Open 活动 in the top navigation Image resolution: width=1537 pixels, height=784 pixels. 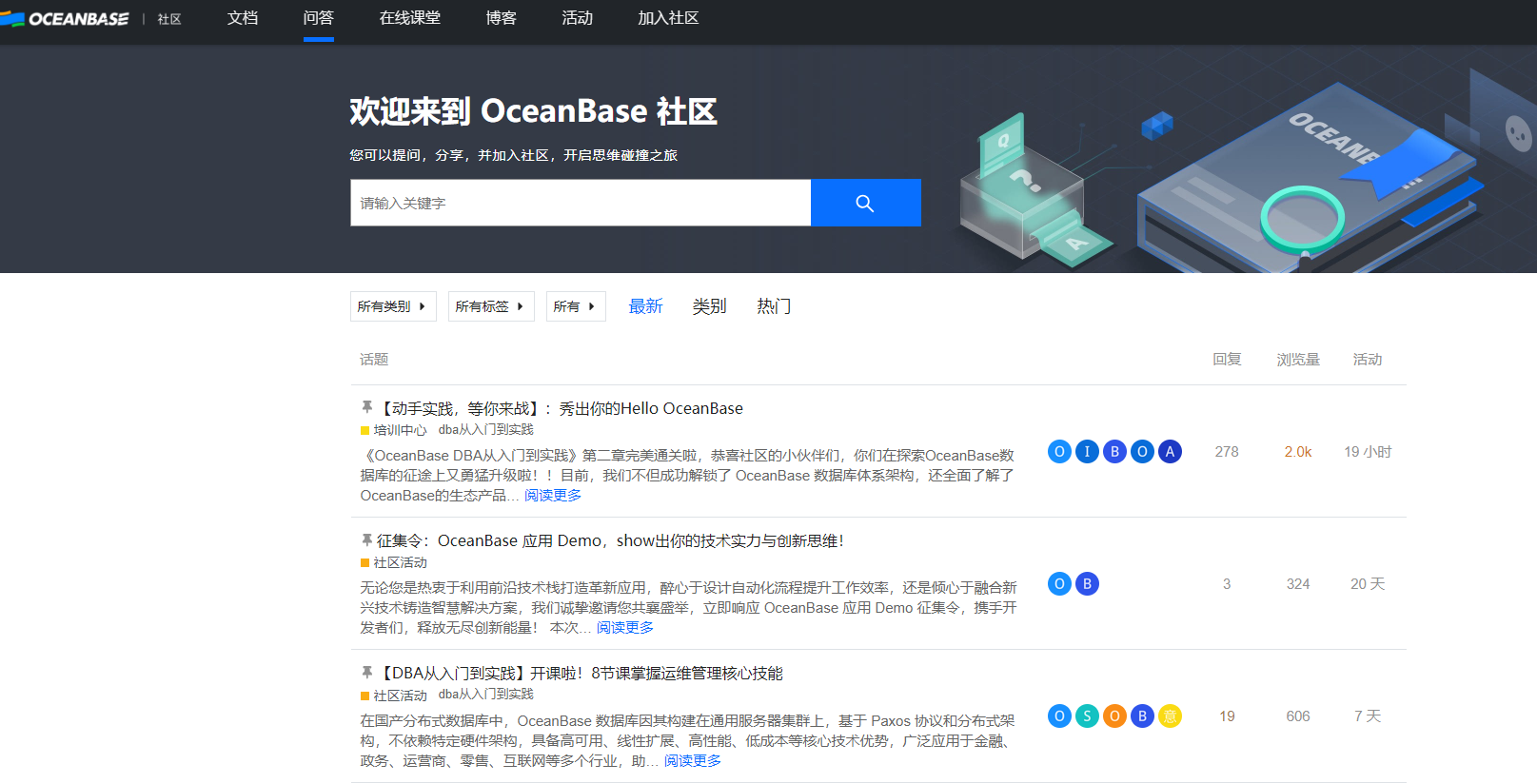coord(578,18)
